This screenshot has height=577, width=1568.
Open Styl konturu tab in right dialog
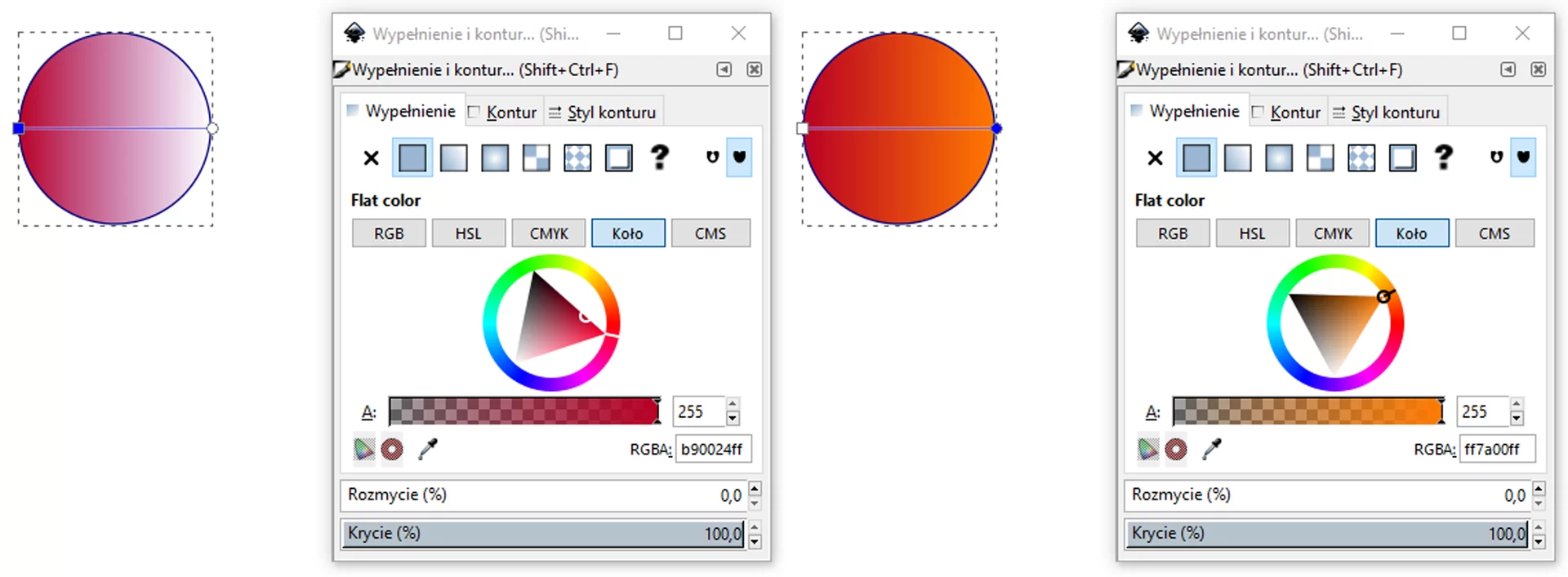click(x=1387, y=113)
